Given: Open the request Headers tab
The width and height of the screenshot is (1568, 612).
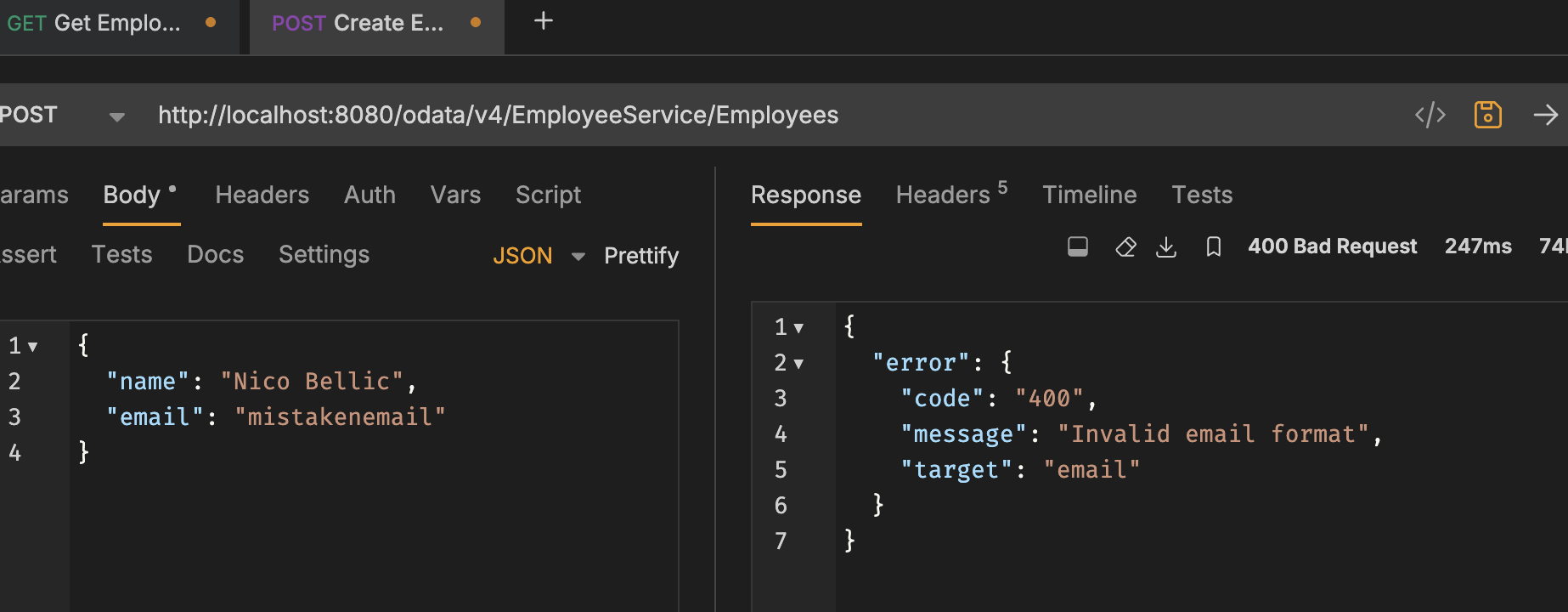Looking at the screenshot, I should (262, 195).
